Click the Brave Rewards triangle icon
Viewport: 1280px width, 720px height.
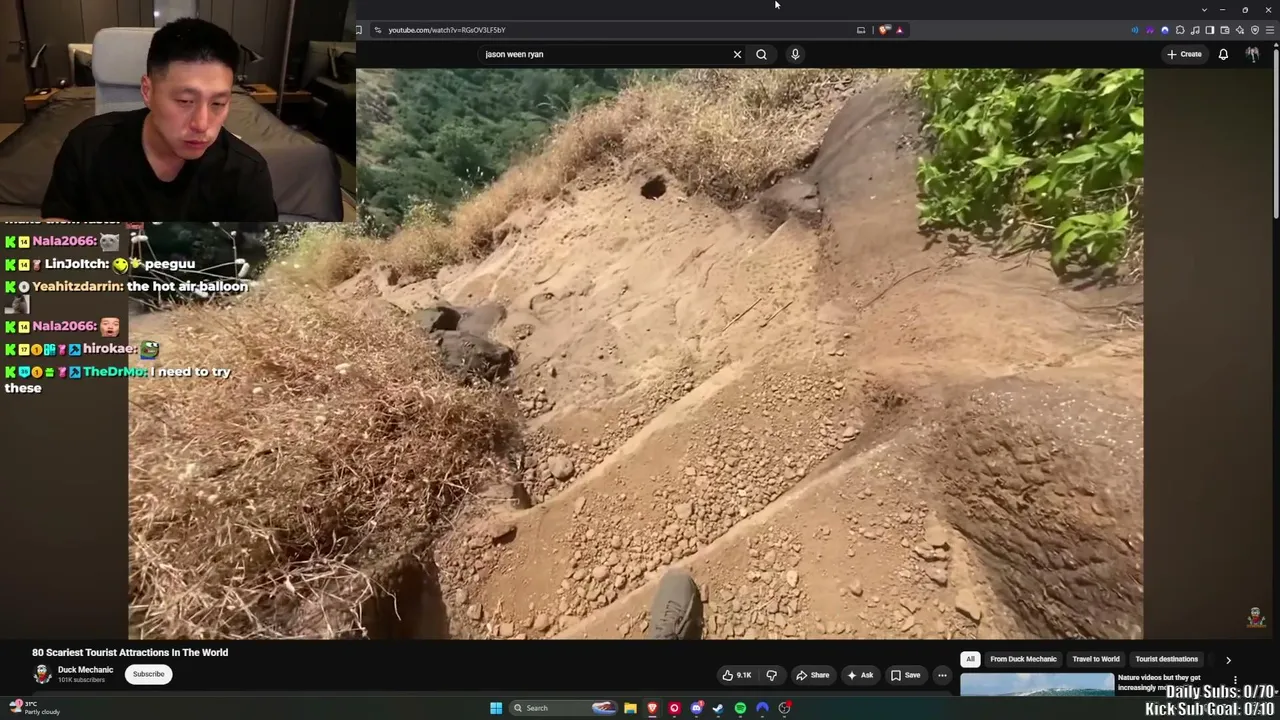(x=899, y=30)
